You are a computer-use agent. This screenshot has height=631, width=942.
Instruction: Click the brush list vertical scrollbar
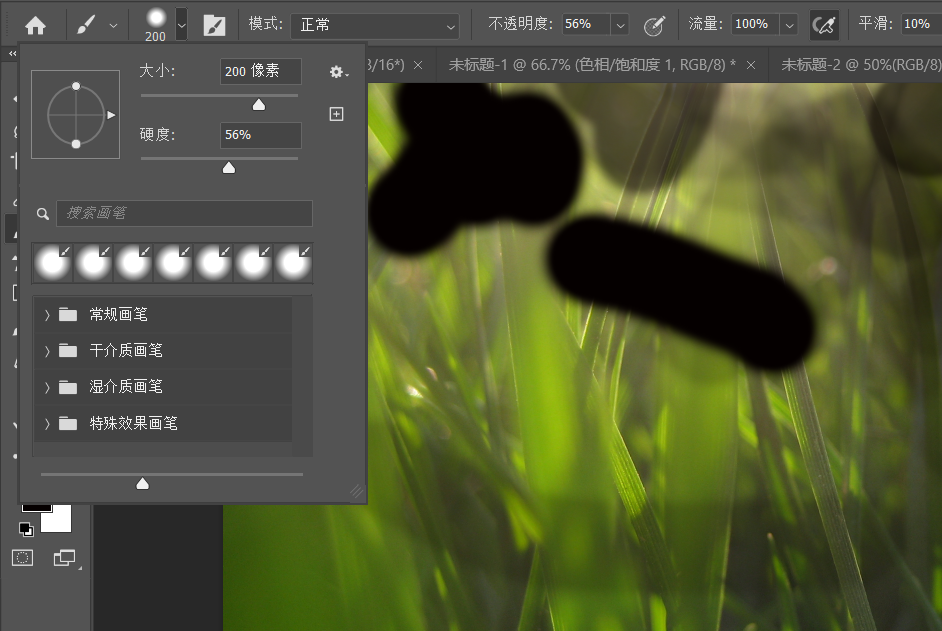[x=303, y=376]
